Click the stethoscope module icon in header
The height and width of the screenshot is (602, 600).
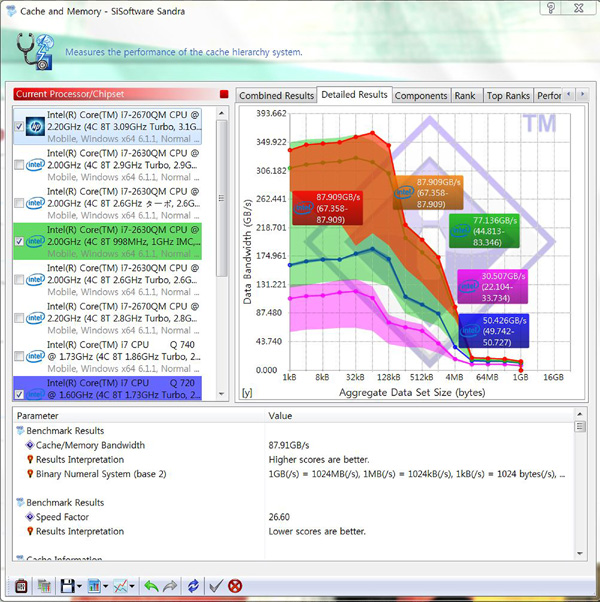pos(35,52)
